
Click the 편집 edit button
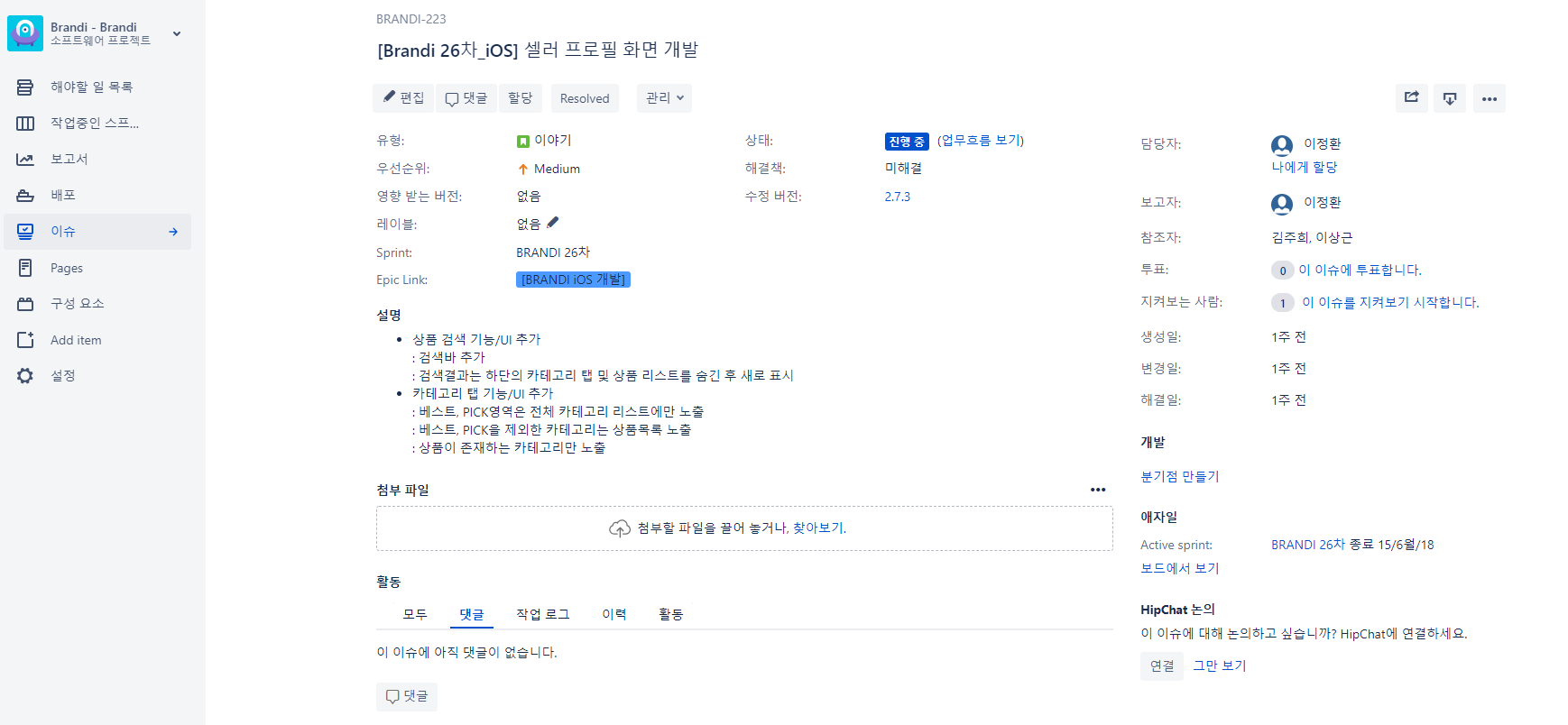403,98
